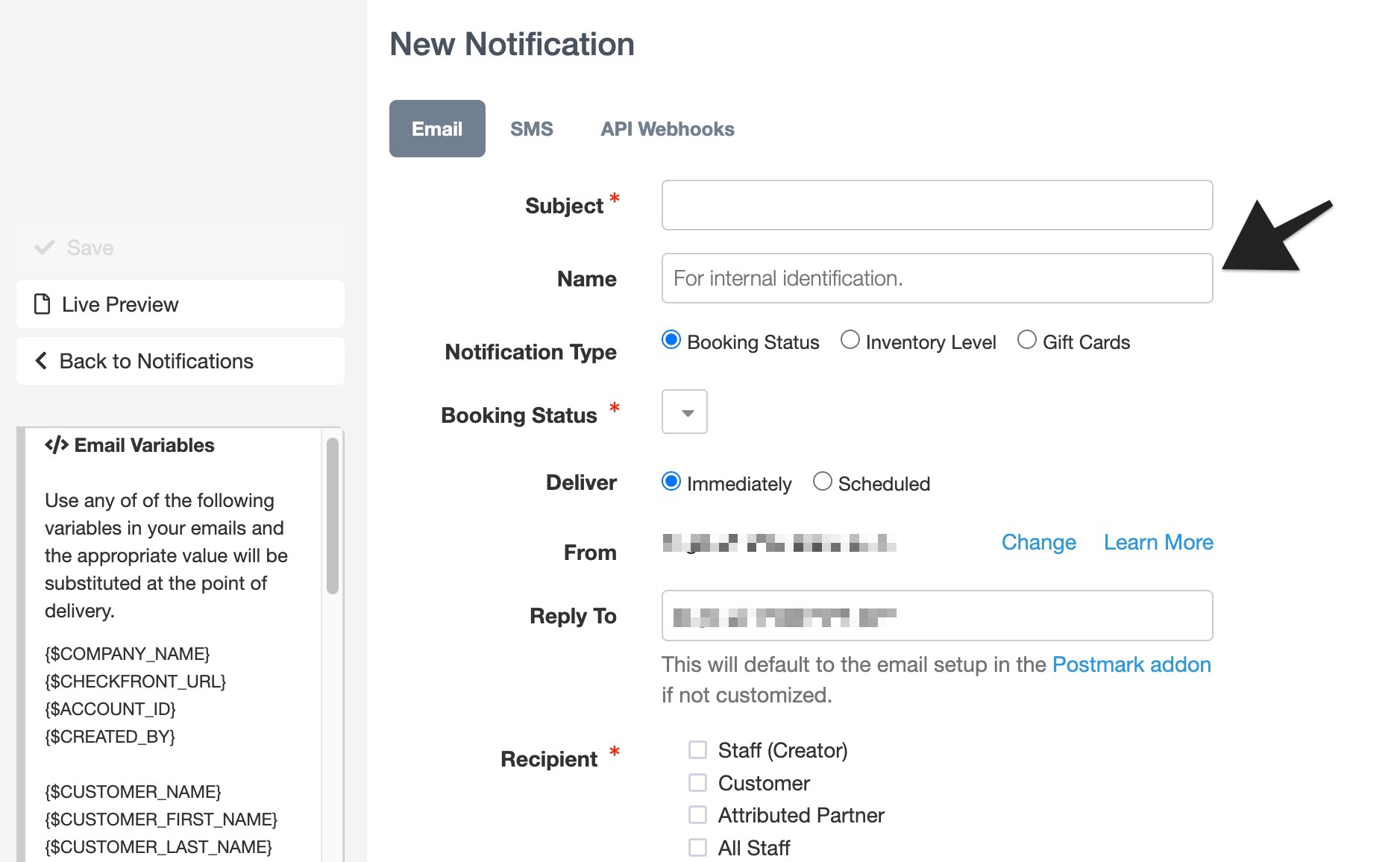Viewport: 1400px width, 862px height.
Task: Click the Live Preview document icon
Action: 43,304
